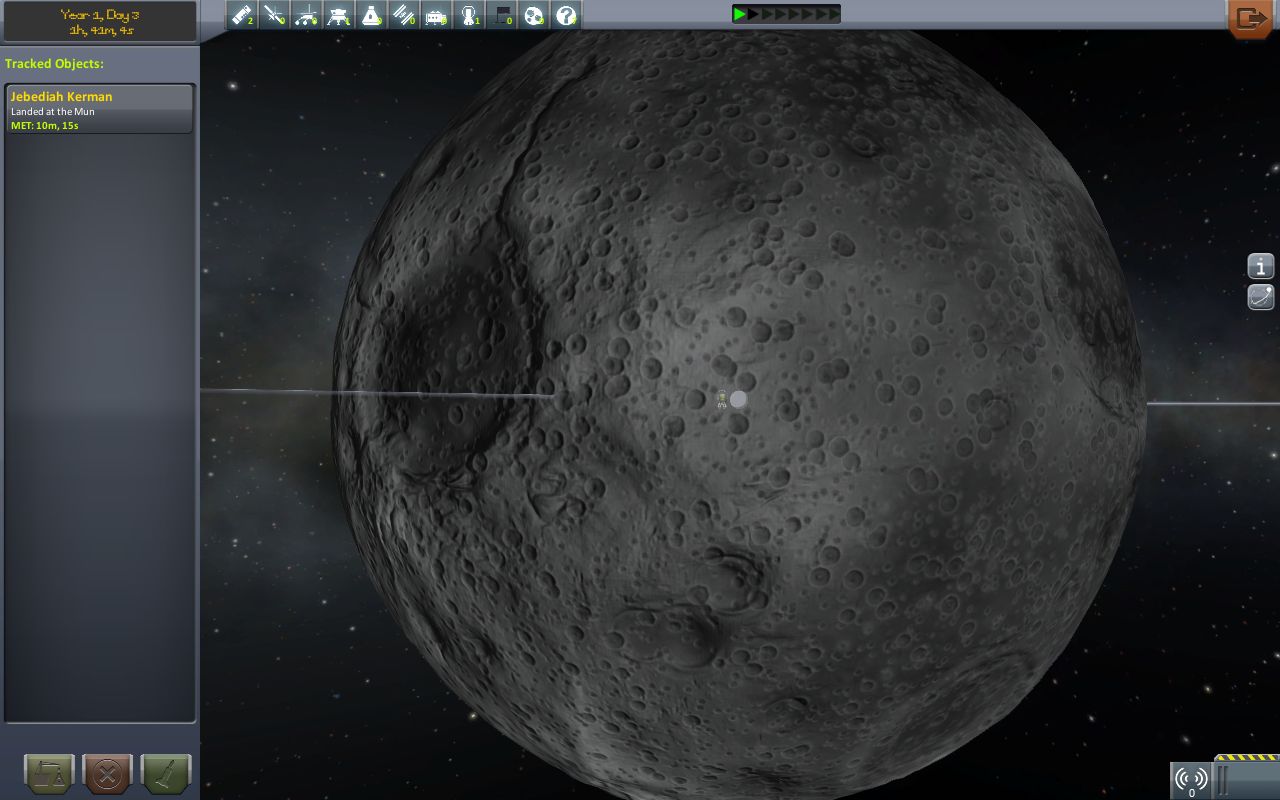This screenshot has width=1280, height=800.
Task: Toggle the EVA Kerbal filter
Action: [x=469, y=15]
